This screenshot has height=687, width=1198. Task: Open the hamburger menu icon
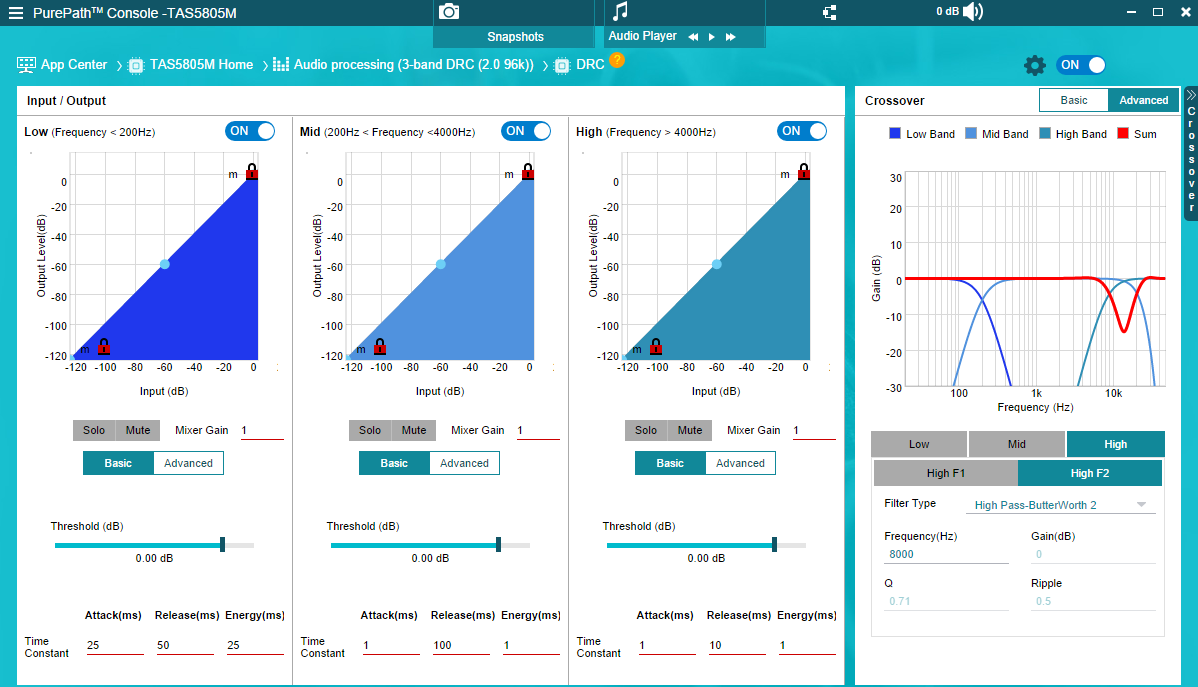point(15,13)
